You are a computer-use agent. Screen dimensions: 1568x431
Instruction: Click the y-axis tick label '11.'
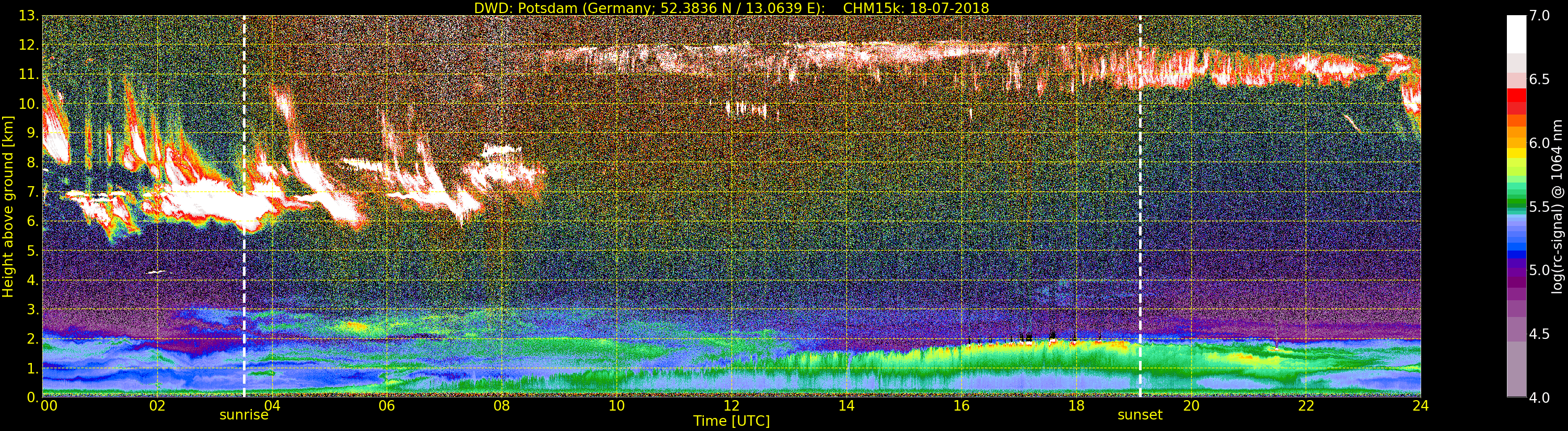tap(29, 75)
